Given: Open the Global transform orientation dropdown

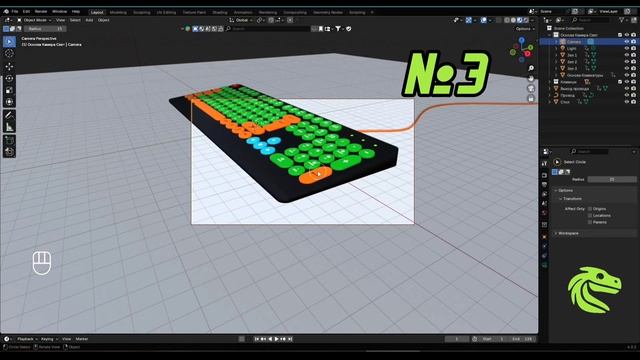Looking at the screenshot, I should 242,20.
